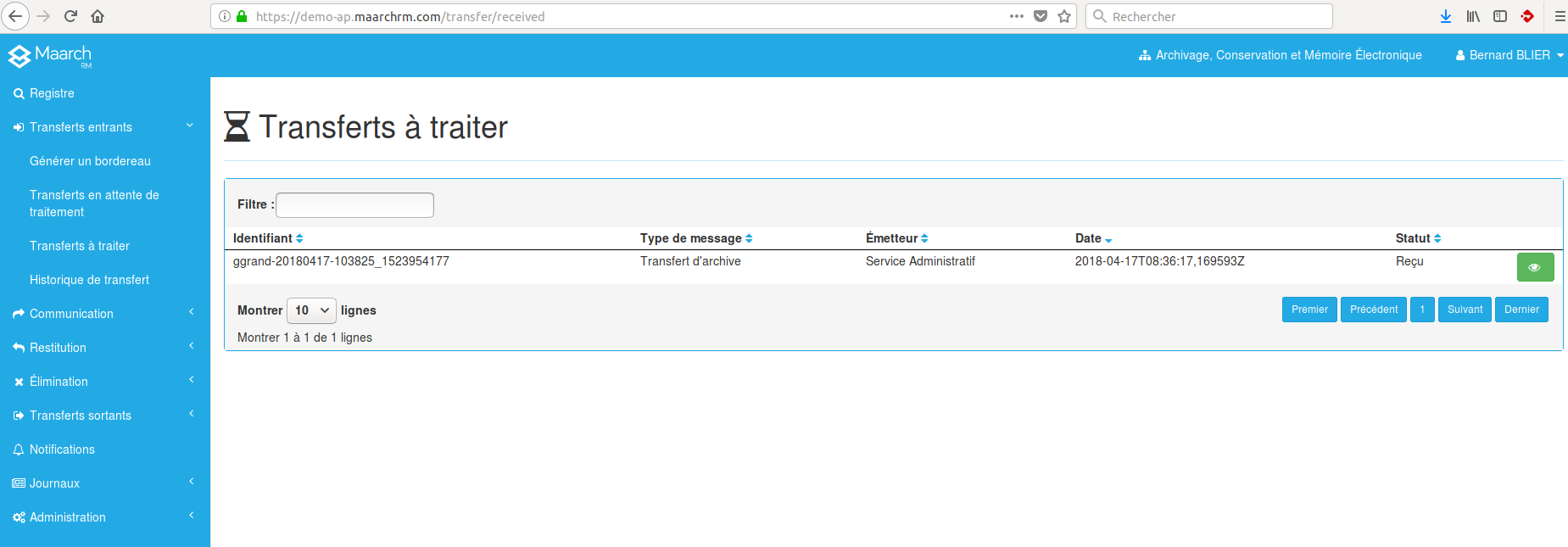Viewport: 1568px width, 547px height.
Task: Click the Restitution reply arrow icon
Action: pyautogui.click(x=19, y=348)
